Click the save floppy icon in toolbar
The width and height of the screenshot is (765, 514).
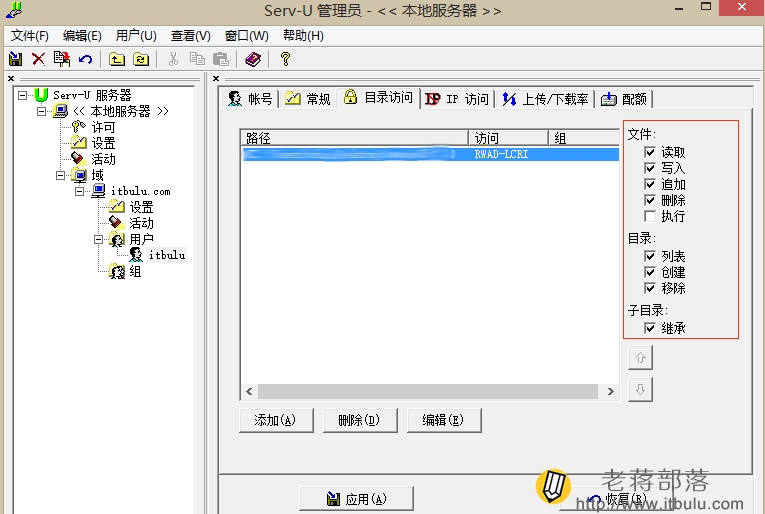[16, 59]
